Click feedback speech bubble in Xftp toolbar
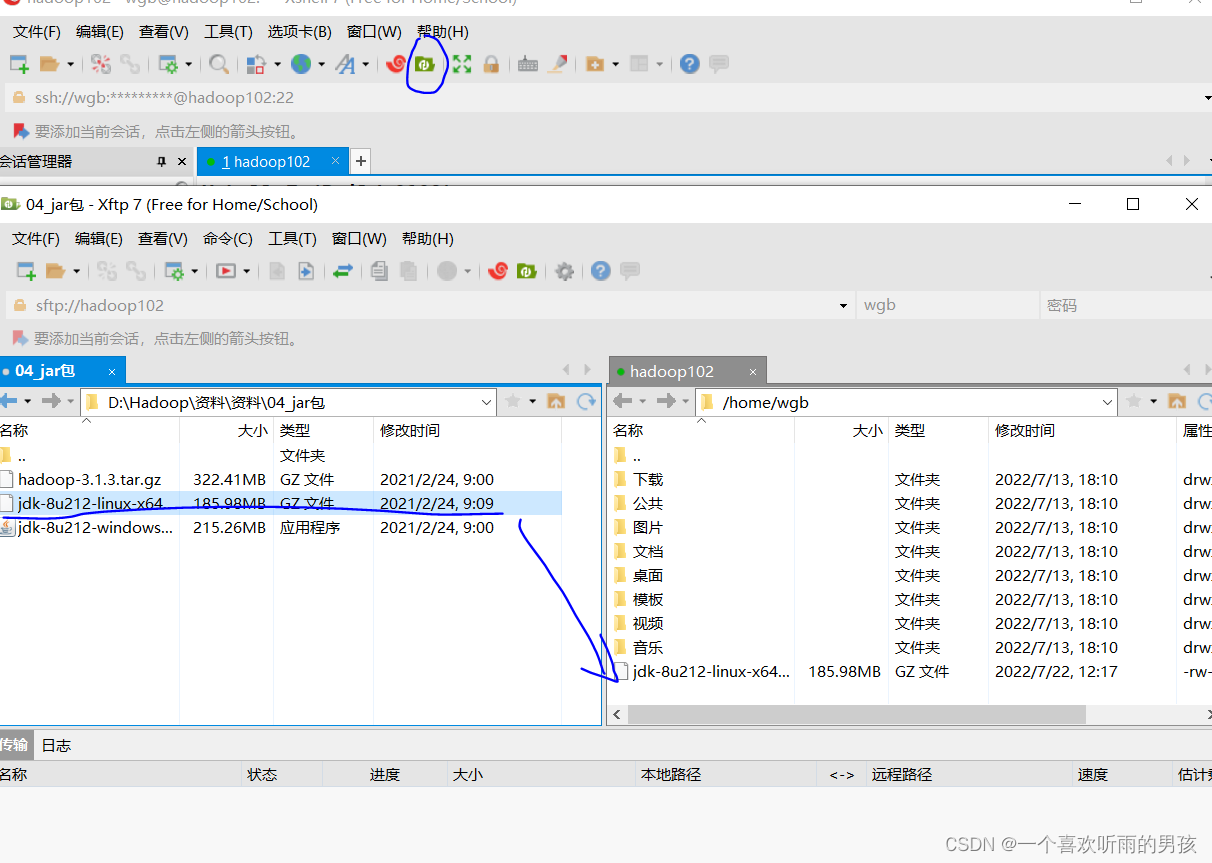Screen dimensions: 1212x863 click(630, 271)
